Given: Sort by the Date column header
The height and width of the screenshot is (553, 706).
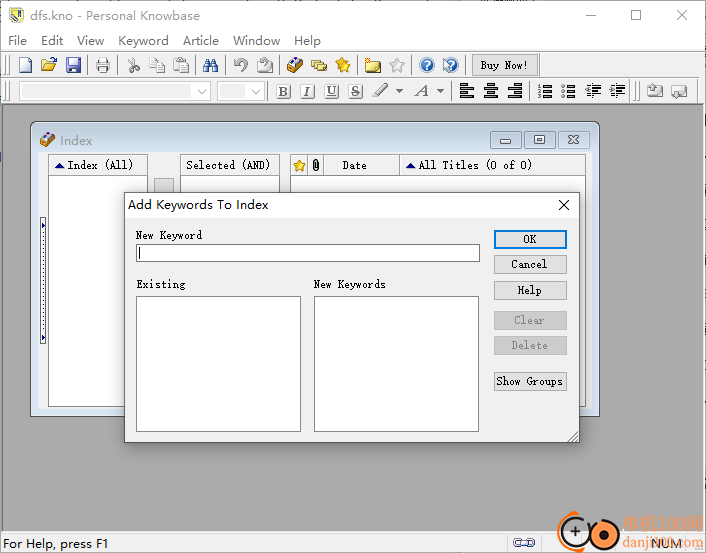Looking at the screenshot, I should coord(362,165).
